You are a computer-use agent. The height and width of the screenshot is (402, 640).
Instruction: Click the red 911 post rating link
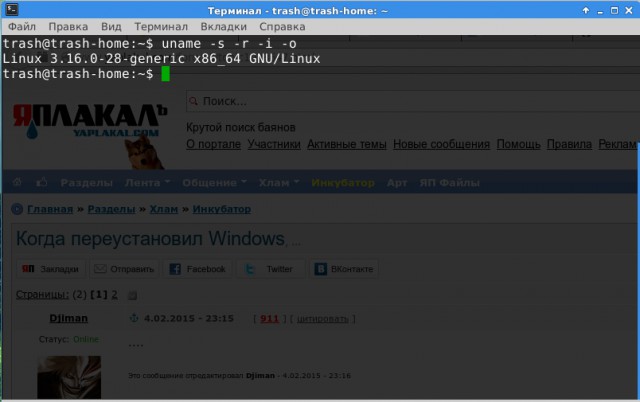(269, 318)
